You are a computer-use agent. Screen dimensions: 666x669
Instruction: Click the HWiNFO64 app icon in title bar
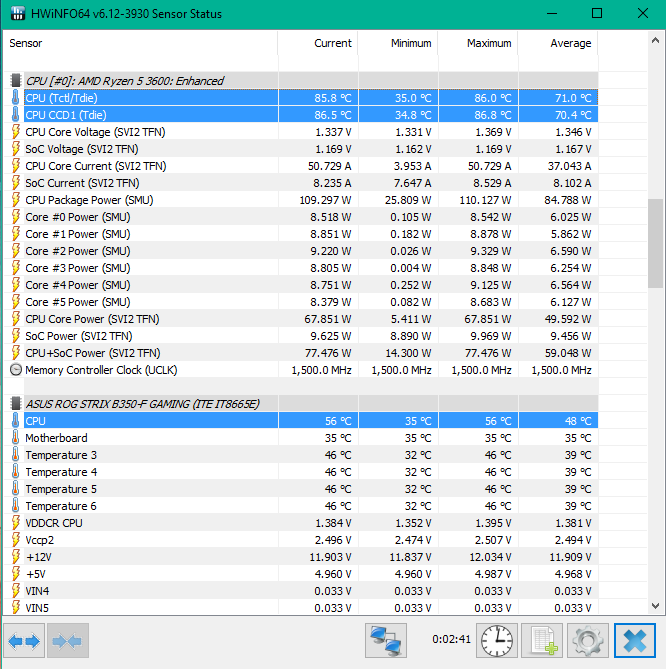[17, 13]
